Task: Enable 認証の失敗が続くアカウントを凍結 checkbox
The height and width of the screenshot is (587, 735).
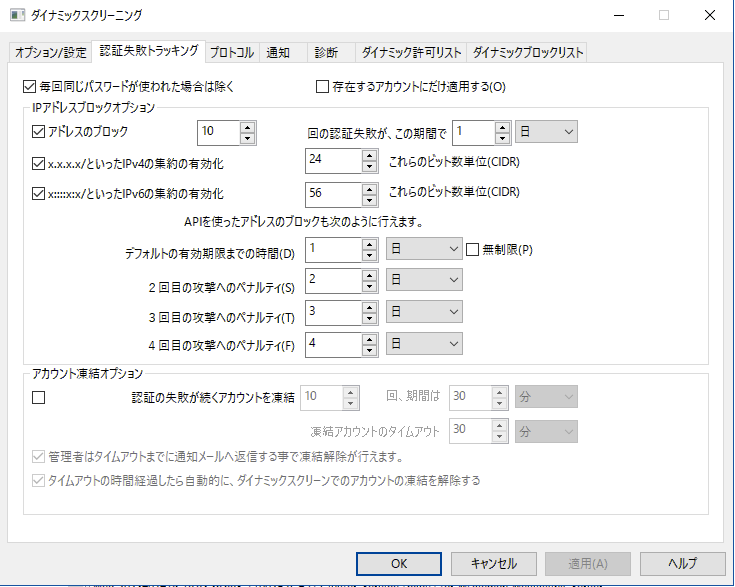Action: click(39, 398)
